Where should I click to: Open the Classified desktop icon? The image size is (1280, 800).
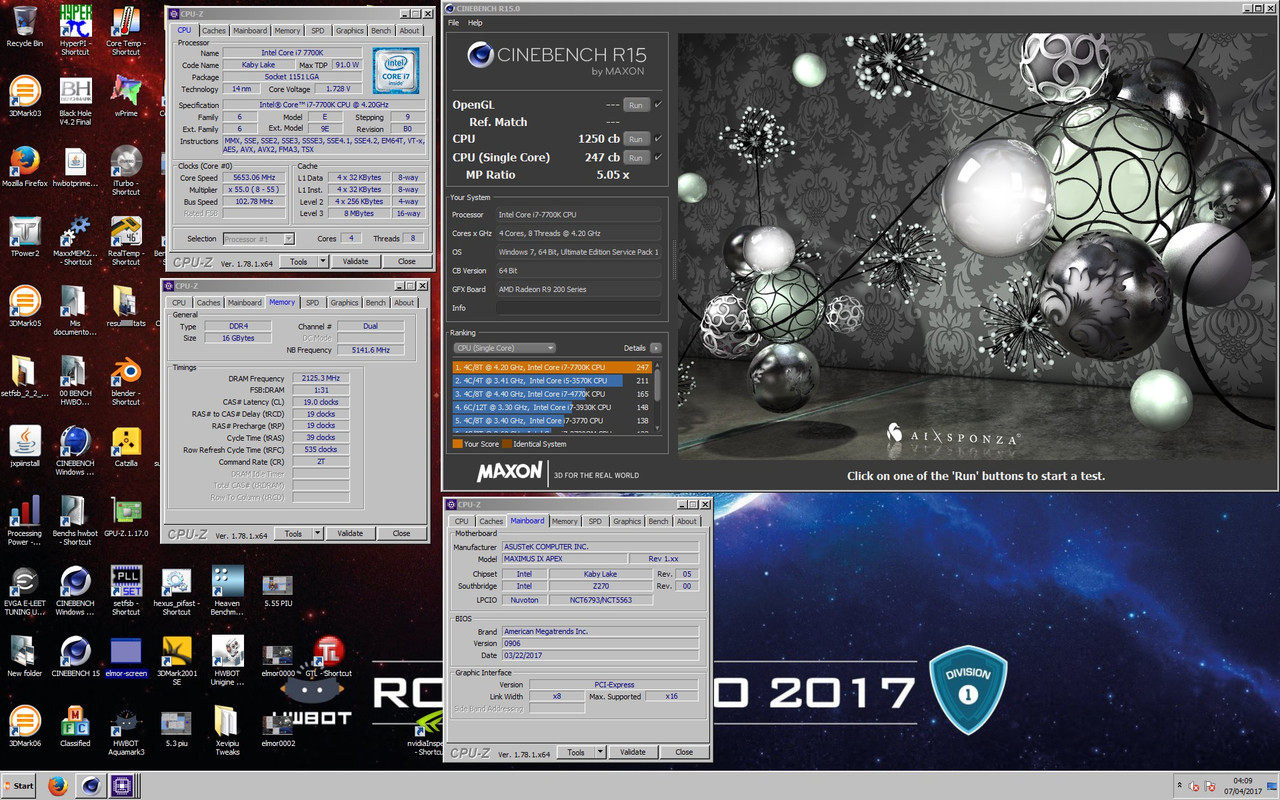[x=75, y=726]
